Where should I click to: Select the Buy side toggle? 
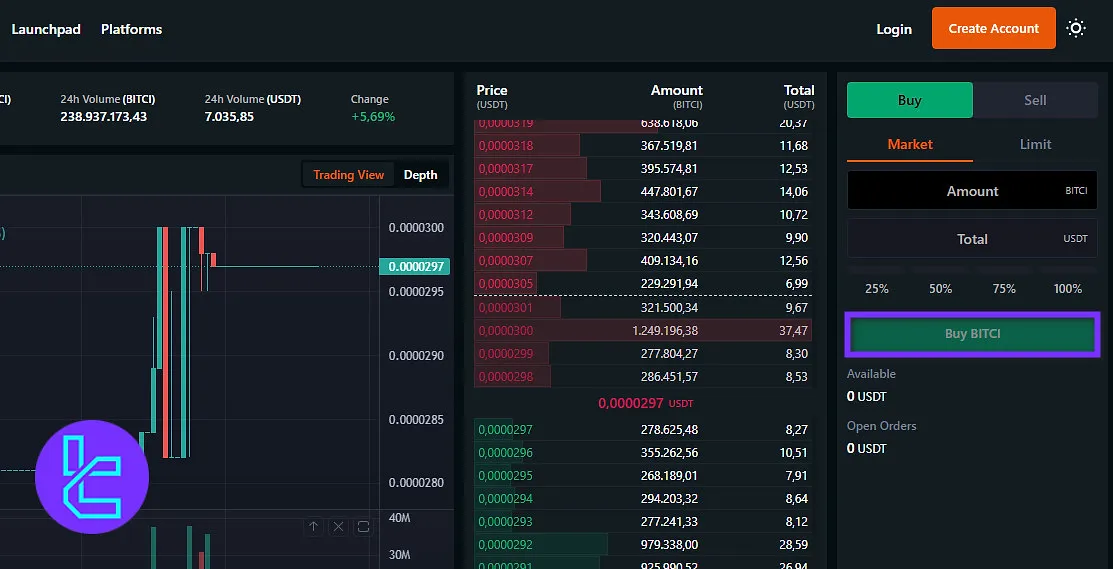tap(909, 100)
